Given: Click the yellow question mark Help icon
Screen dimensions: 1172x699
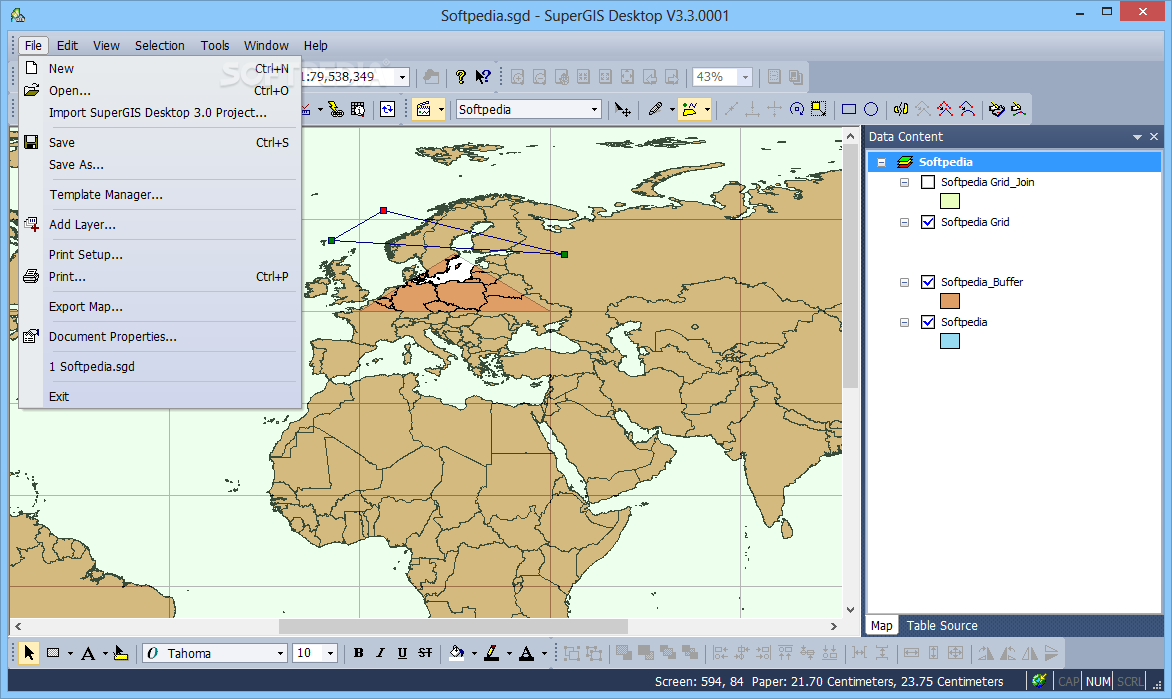Looking at the screenshot, I should pyautogui.click(x=460, y=77).
